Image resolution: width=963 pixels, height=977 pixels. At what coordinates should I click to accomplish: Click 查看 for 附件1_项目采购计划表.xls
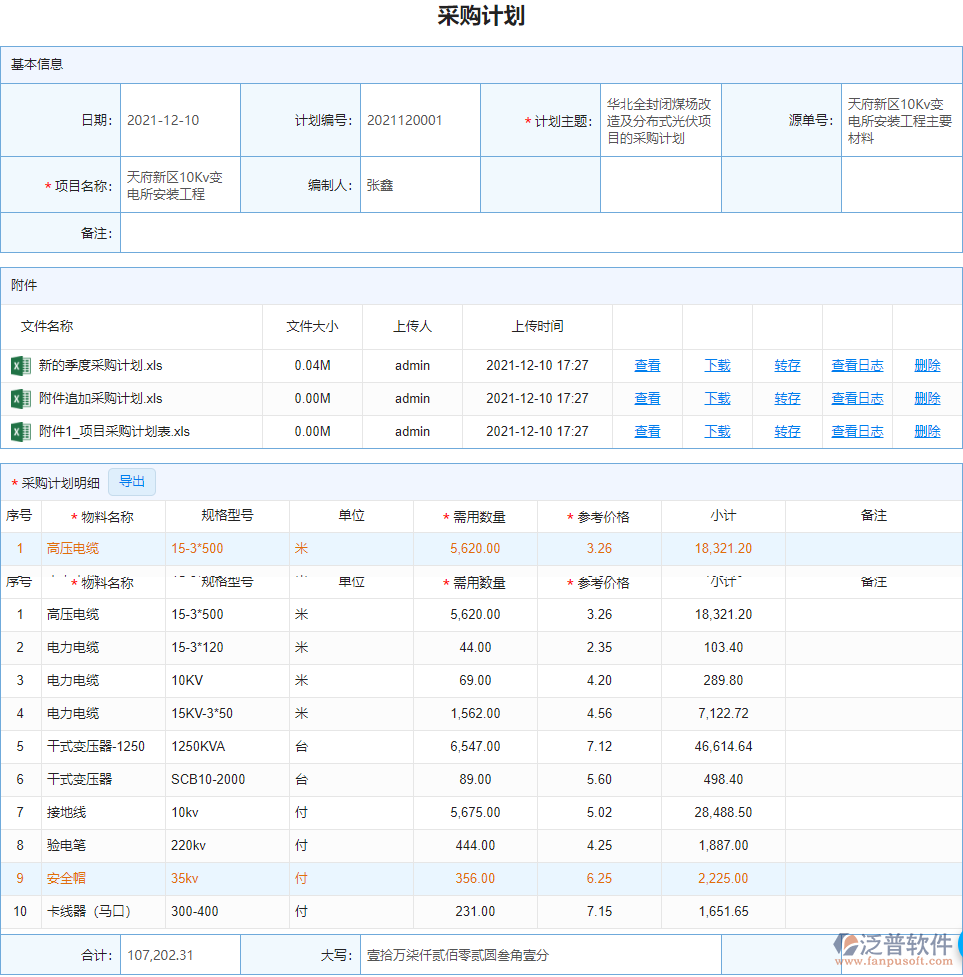click(647, 431)
